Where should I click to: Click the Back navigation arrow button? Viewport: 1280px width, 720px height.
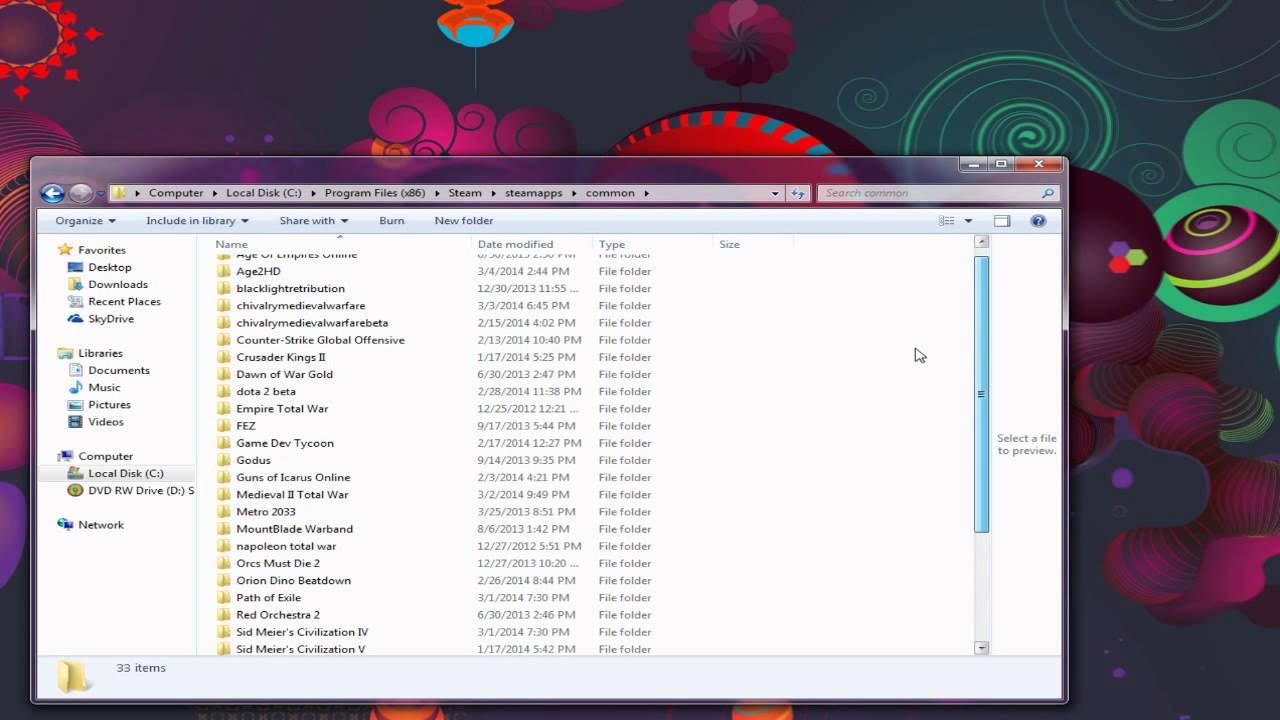tap(53, 193)
